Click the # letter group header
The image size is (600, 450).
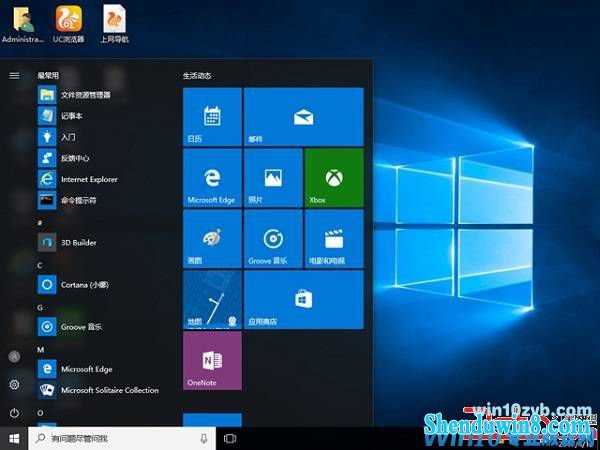[x=40, y=222]
